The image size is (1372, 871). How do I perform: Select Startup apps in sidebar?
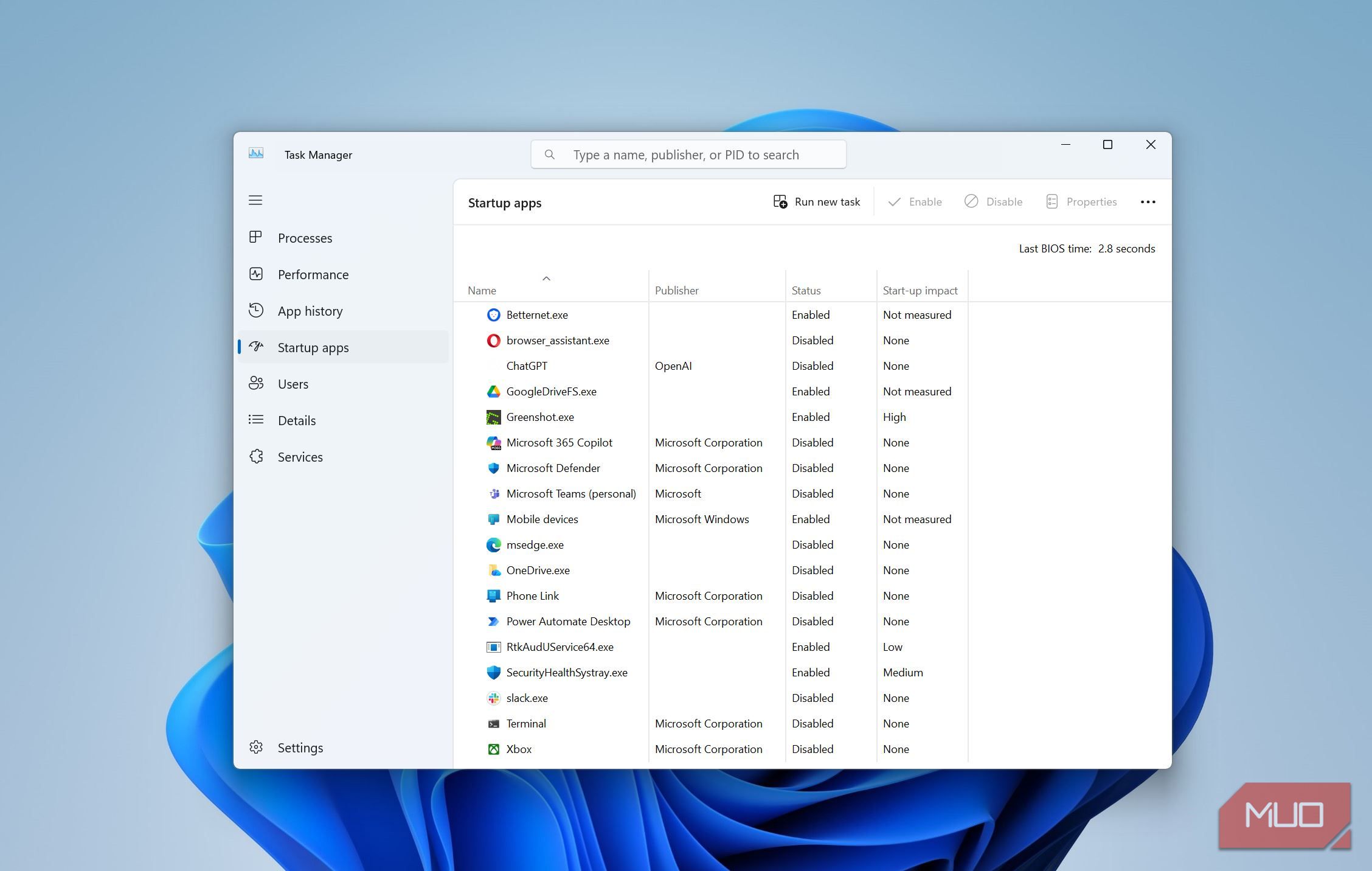pos(343,347)
